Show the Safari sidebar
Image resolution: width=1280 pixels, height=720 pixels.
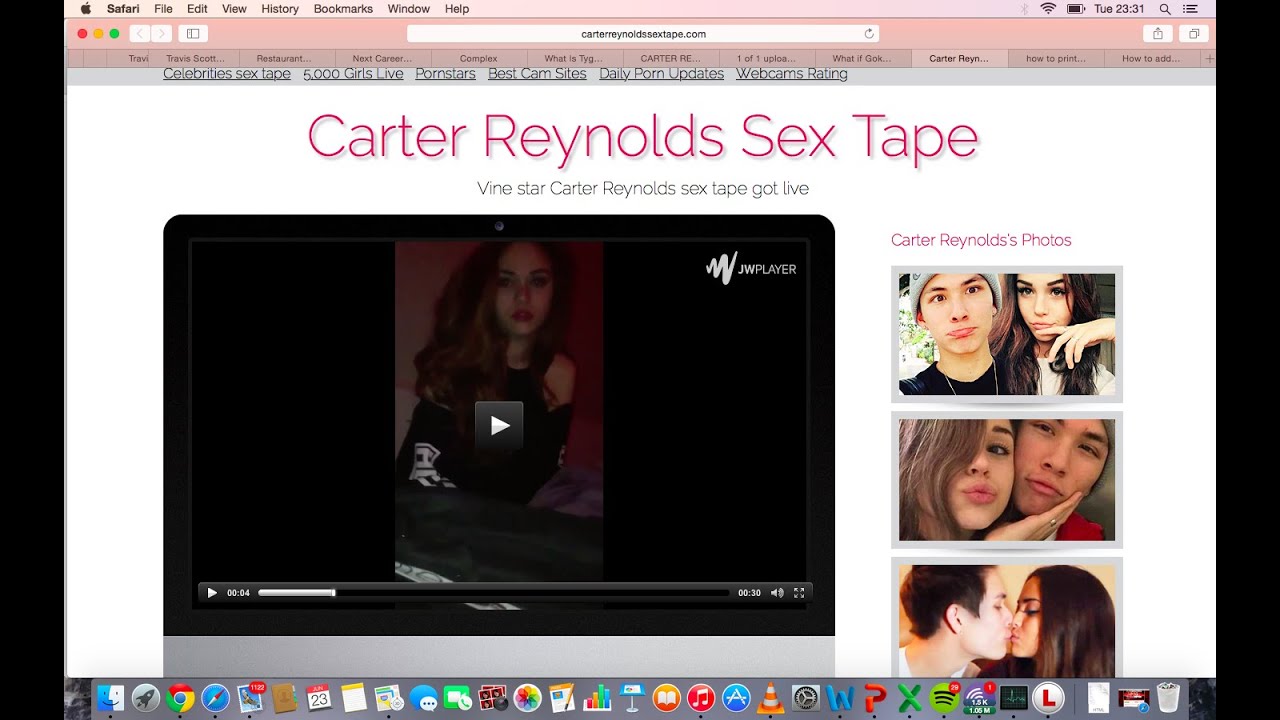tap(193, 34)
